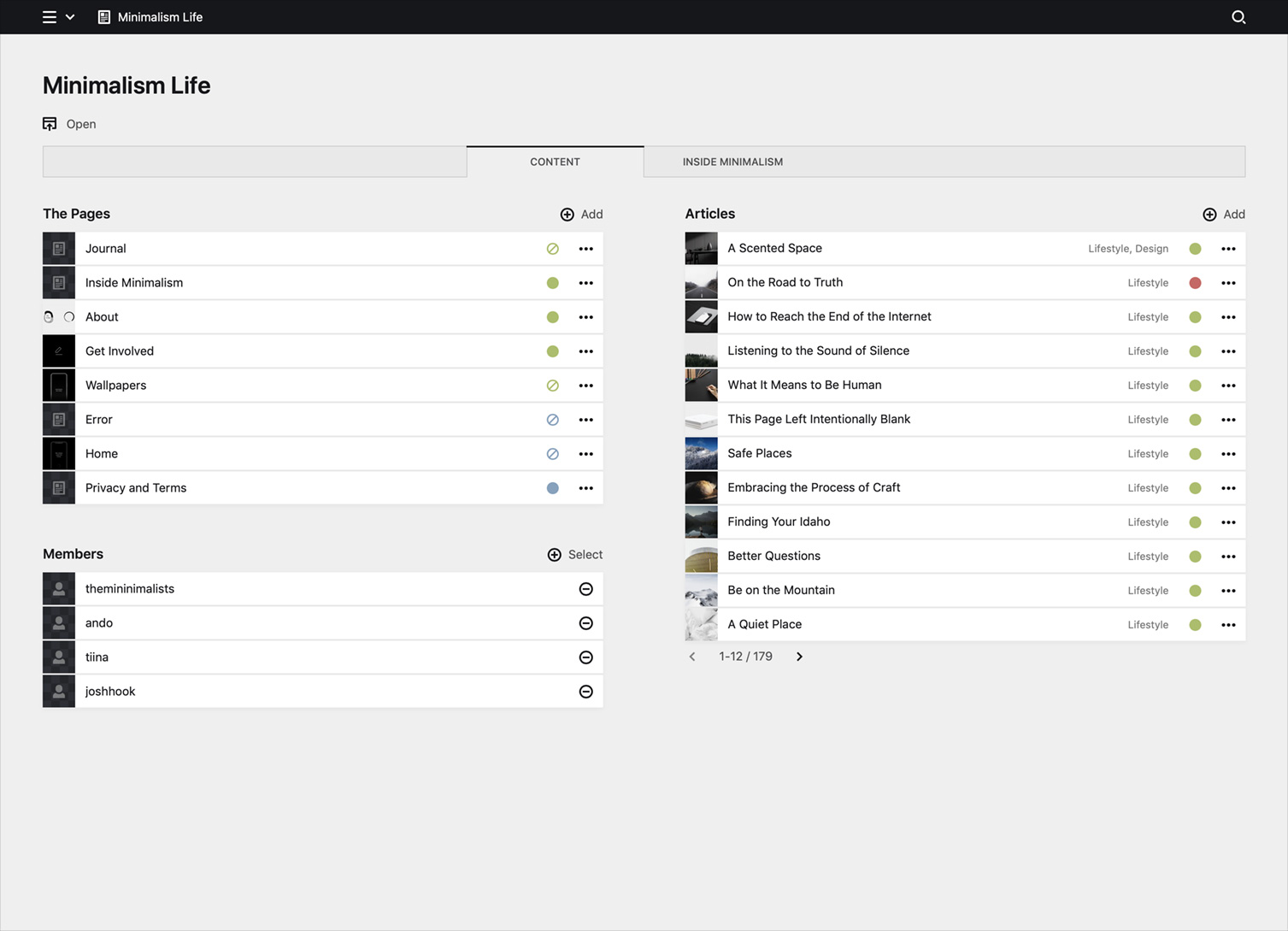Click the Add icon next to Articles
1288x931 pixels.
pos(1209,215)
